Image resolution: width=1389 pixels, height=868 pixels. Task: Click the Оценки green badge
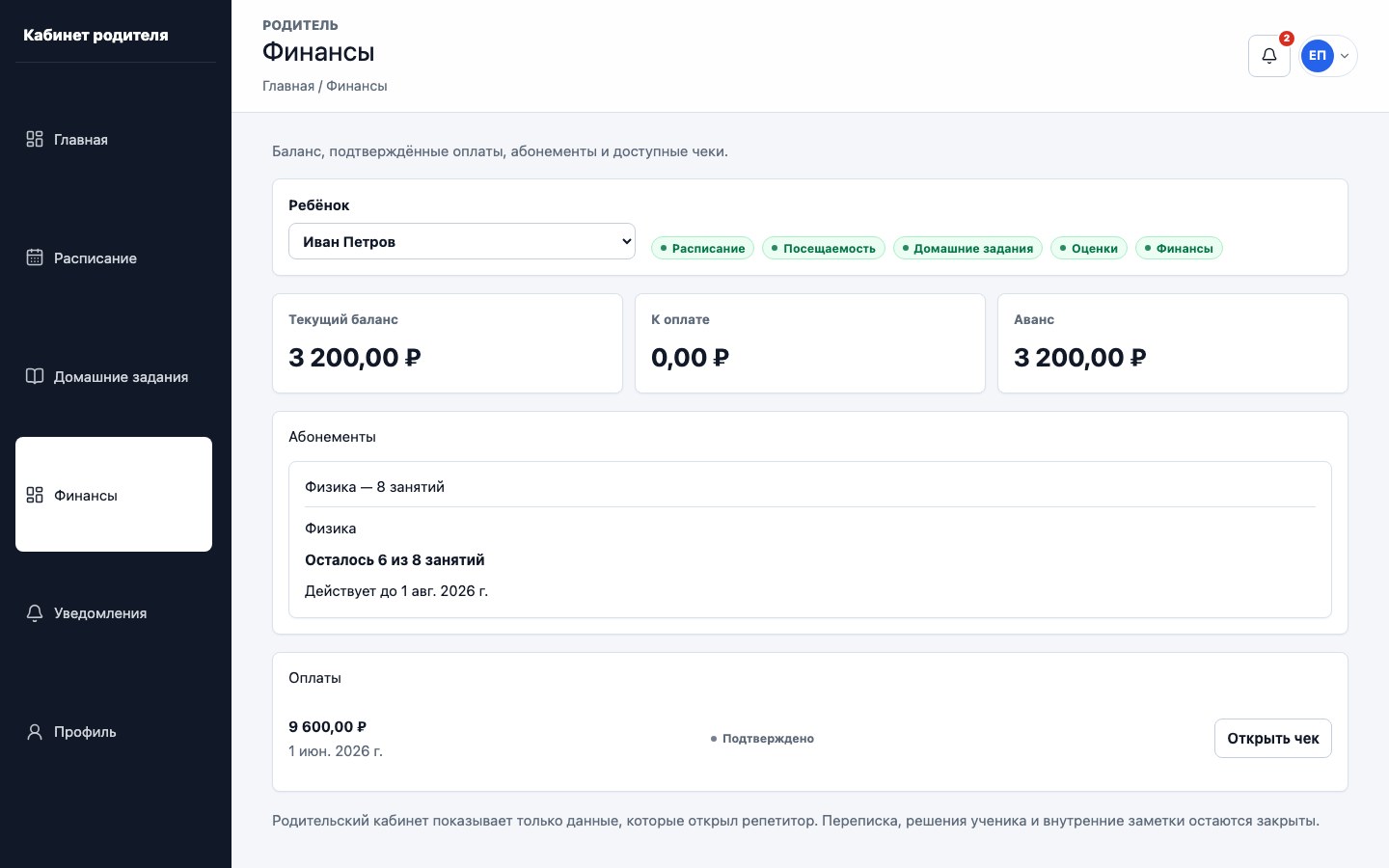tap(1088, 248)
